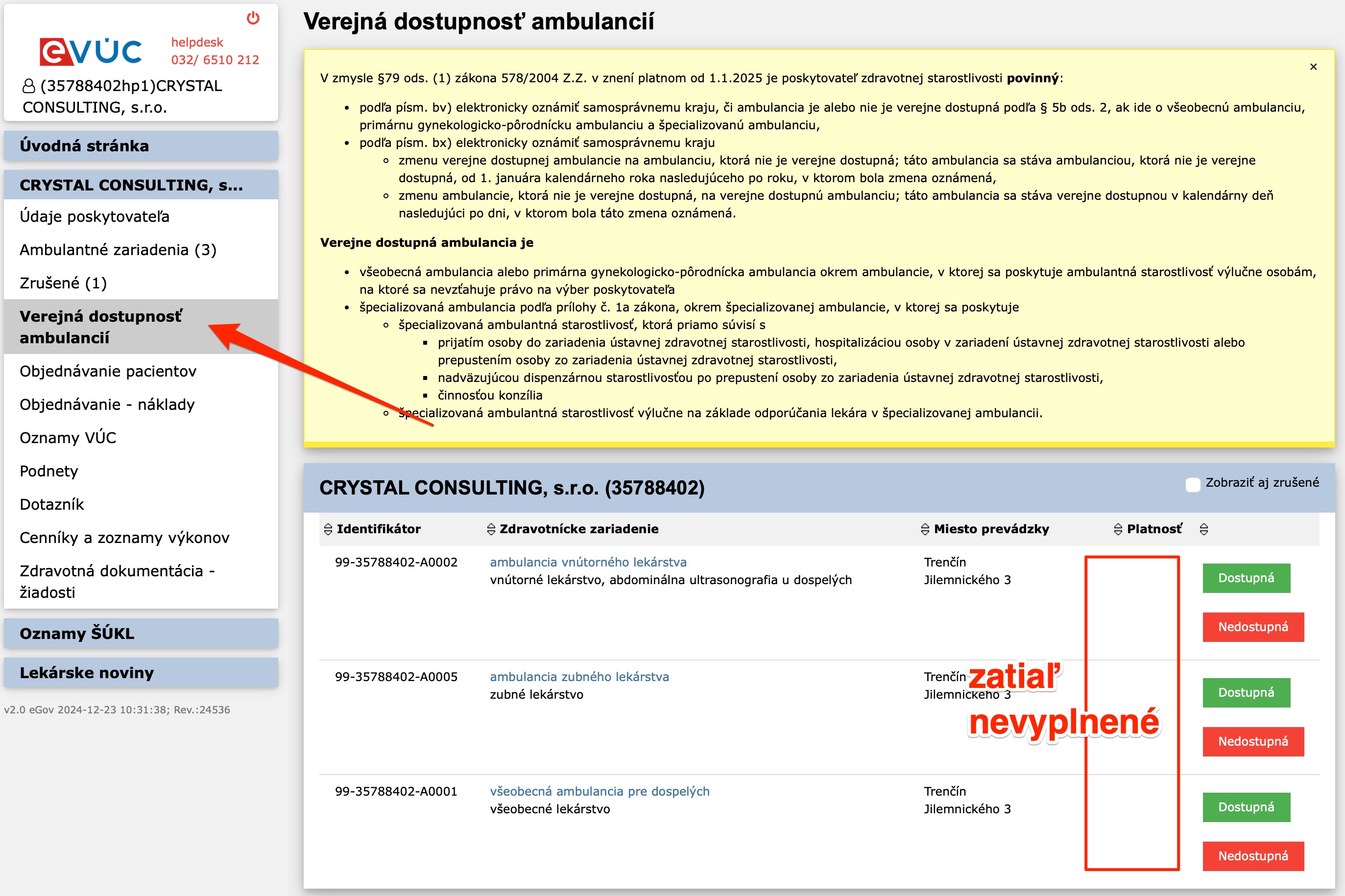Click the user profile icon

tap(28, 86)
